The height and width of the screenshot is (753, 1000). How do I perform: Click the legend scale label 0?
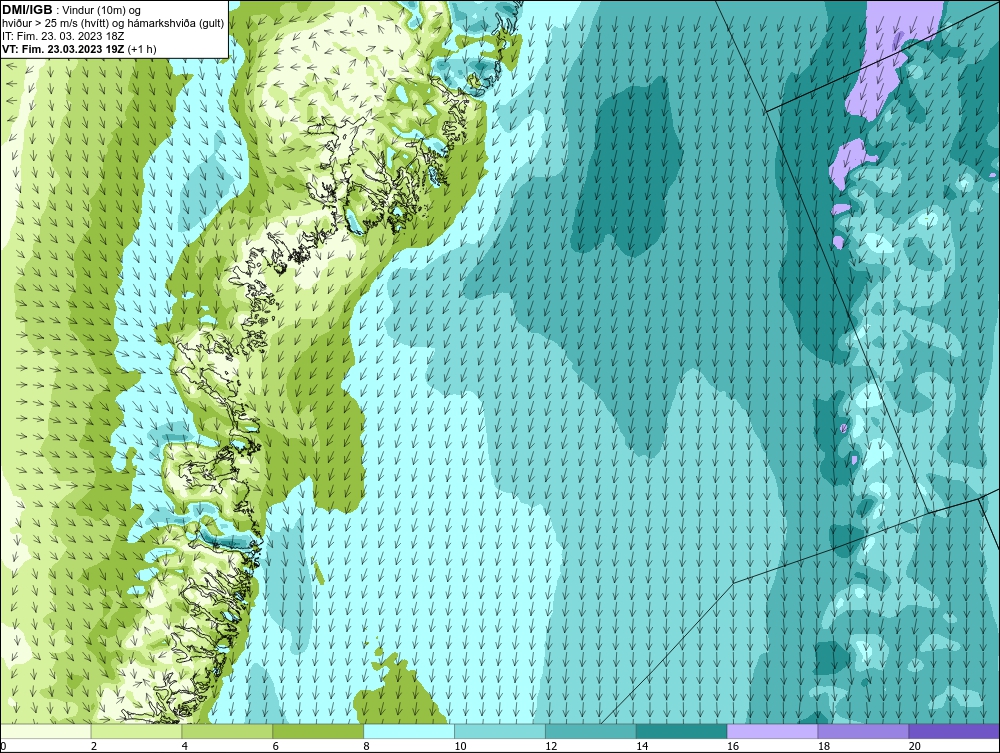click(x=3, y=746)
